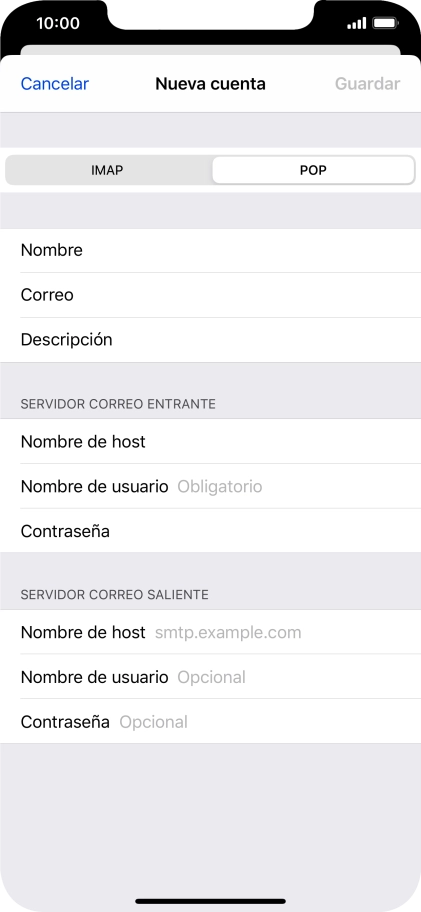Viewport: 421px width, 912px height.
Task: Click the Nueva cuenta title
Action: (x=210, y=84)
